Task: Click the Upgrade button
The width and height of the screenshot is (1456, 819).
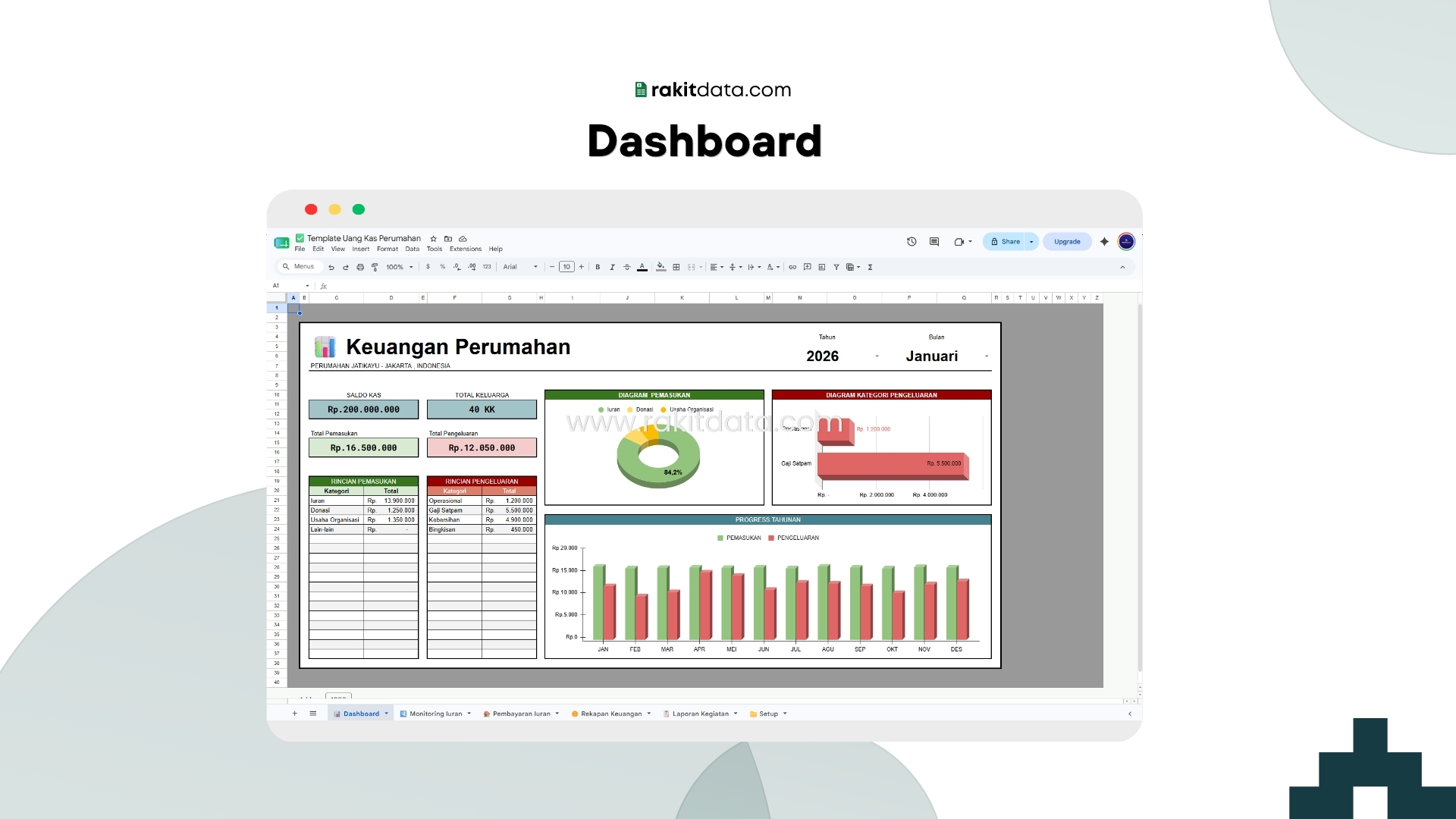Action: [x=1067, y=242]
